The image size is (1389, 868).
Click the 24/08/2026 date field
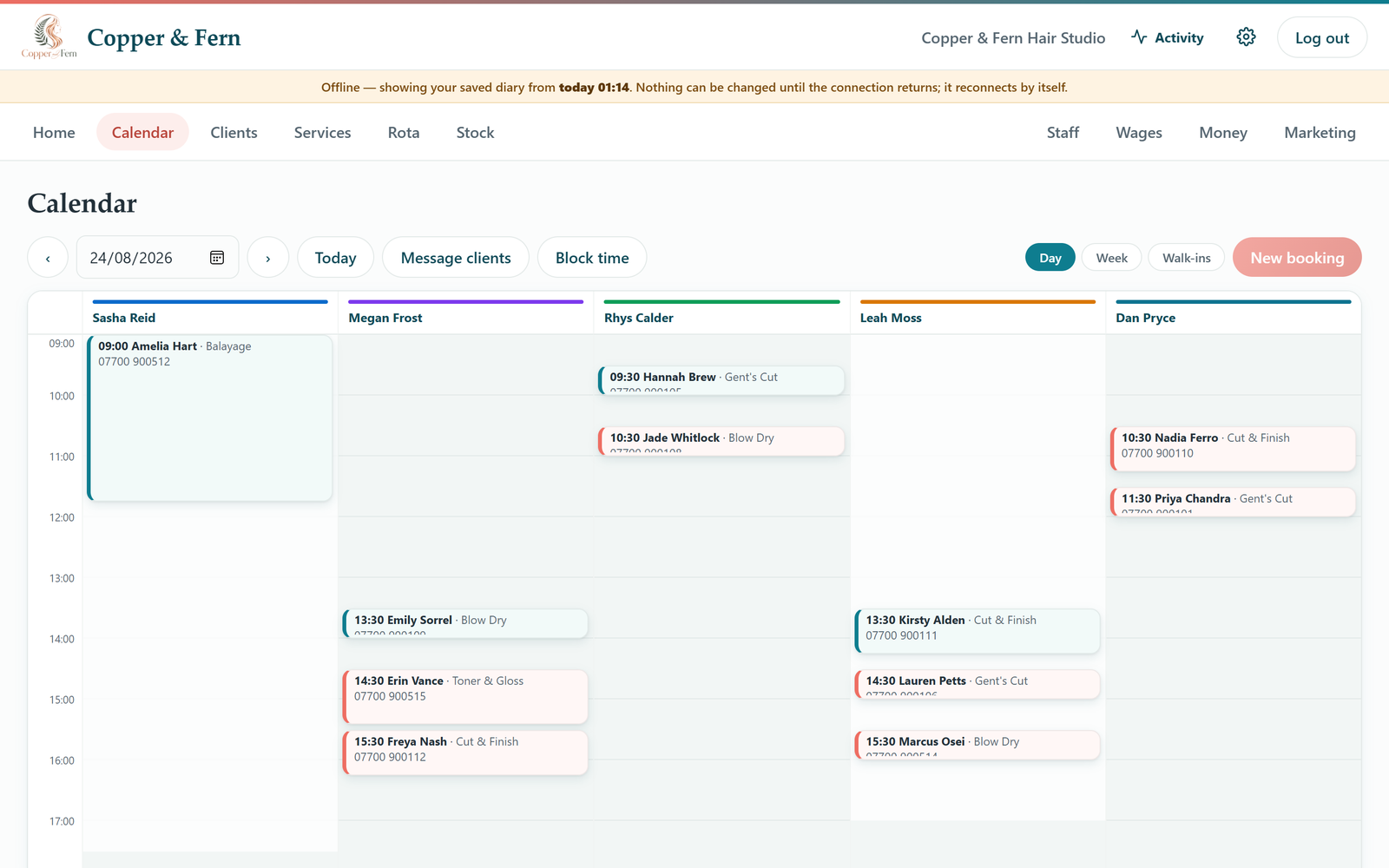pos(157,258)
